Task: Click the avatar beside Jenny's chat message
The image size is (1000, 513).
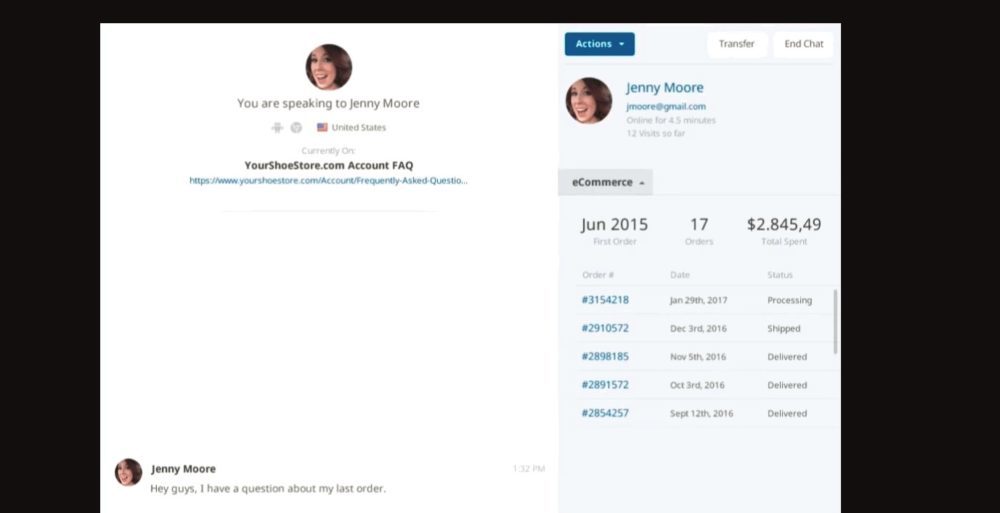Action: pyautogui.click(x=128, y=472)
